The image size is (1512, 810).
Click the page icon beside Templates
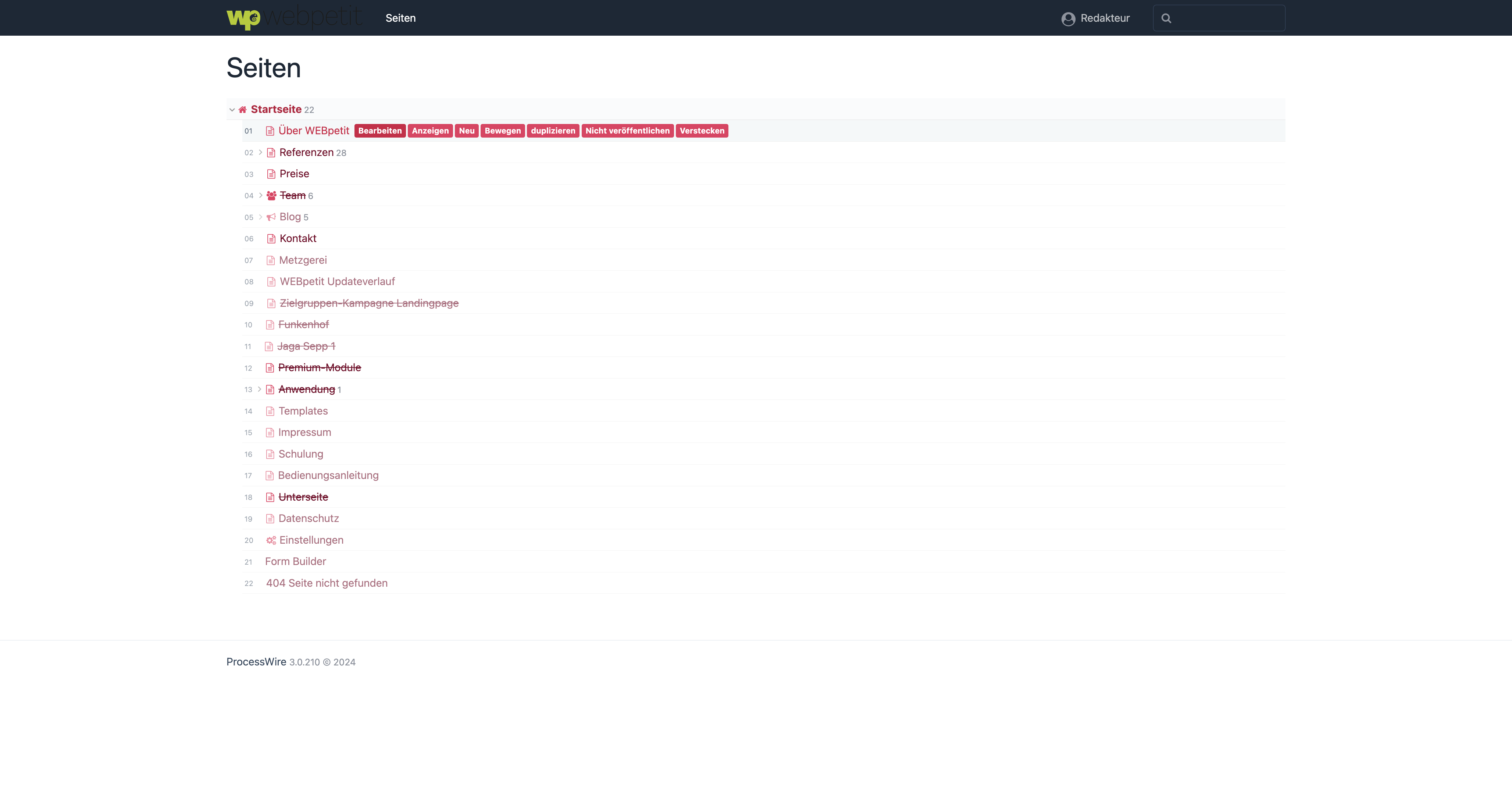270,411
